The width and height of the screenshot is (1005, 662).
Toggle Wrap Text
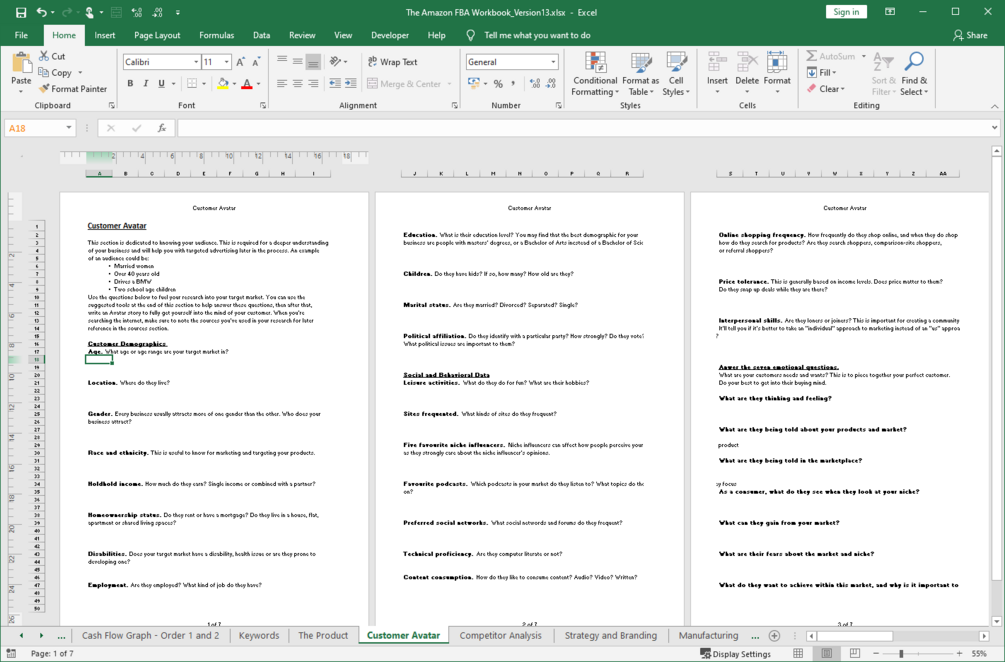[x=392, y=62]
